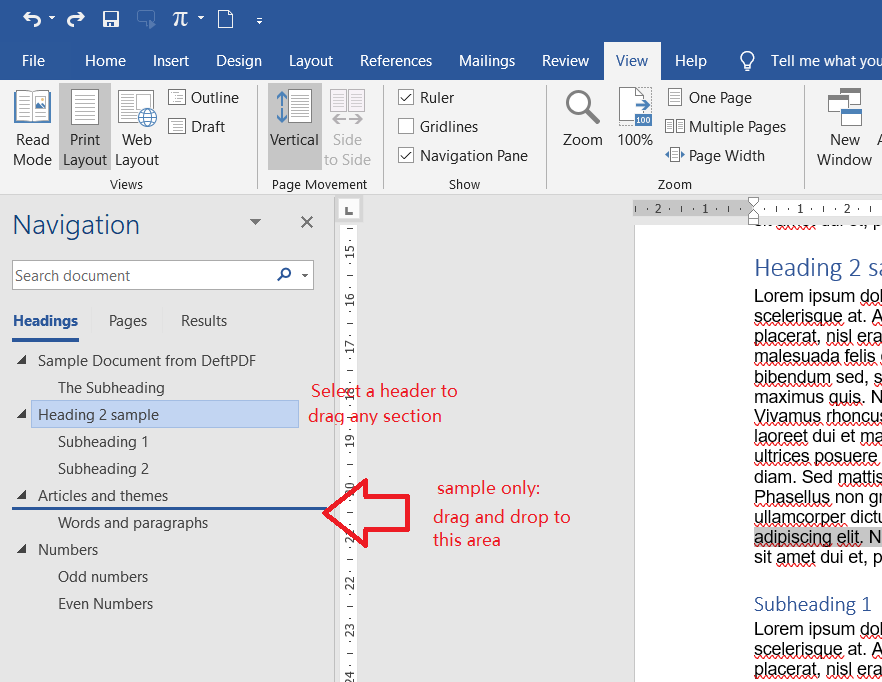The height and width of the screenshot is (682, 882).
Task: Select the Odd numbers heading
Action: pos(103,577)
